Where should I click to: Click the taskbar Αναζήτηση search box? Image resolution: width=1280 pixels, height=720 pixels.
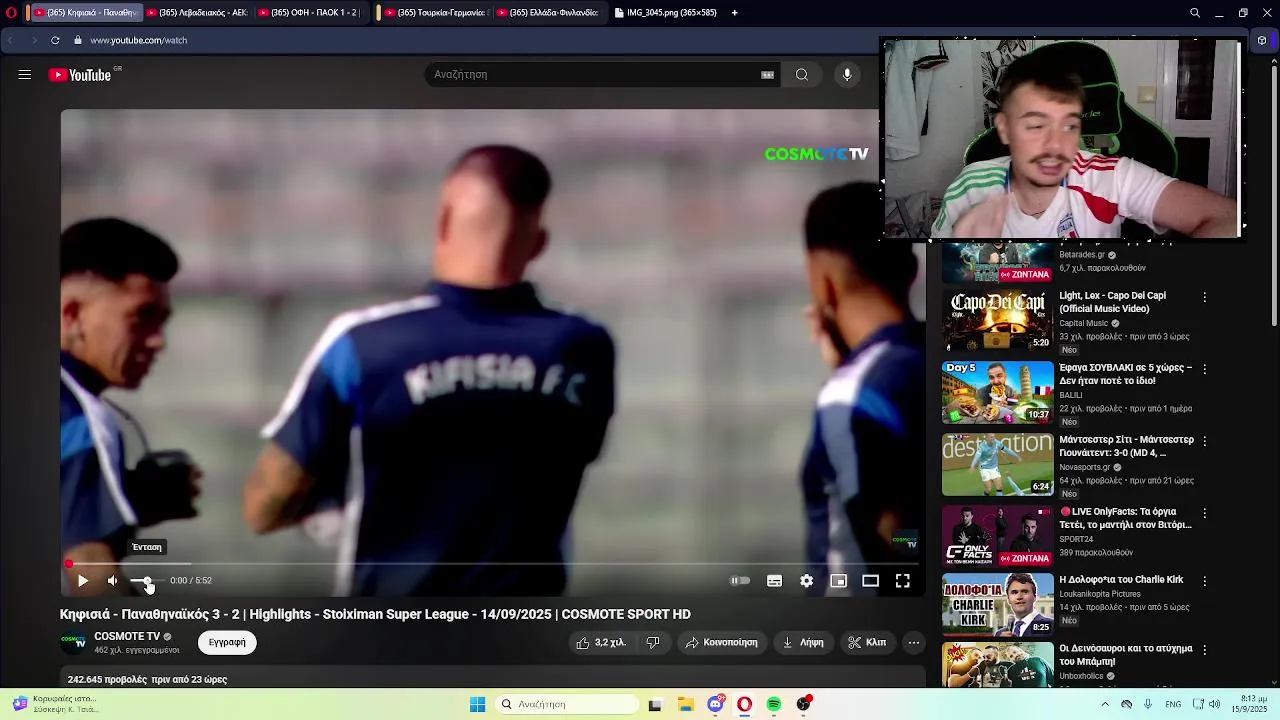(567, 704)
